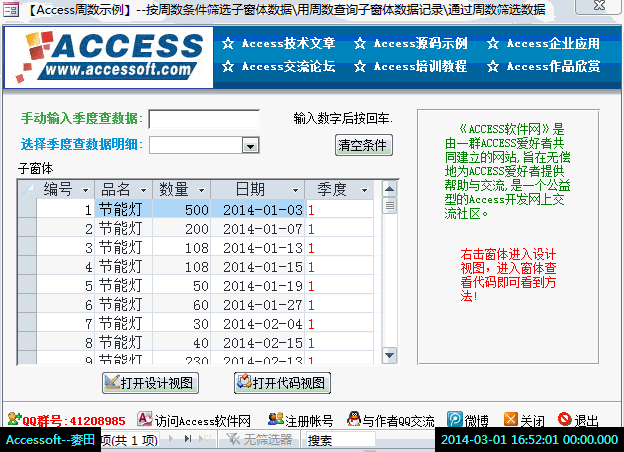Image resolution: width=624 pixels, height=452 pixels.
Task: Open 日期 column filter dropdown
Action: point(295,190)
